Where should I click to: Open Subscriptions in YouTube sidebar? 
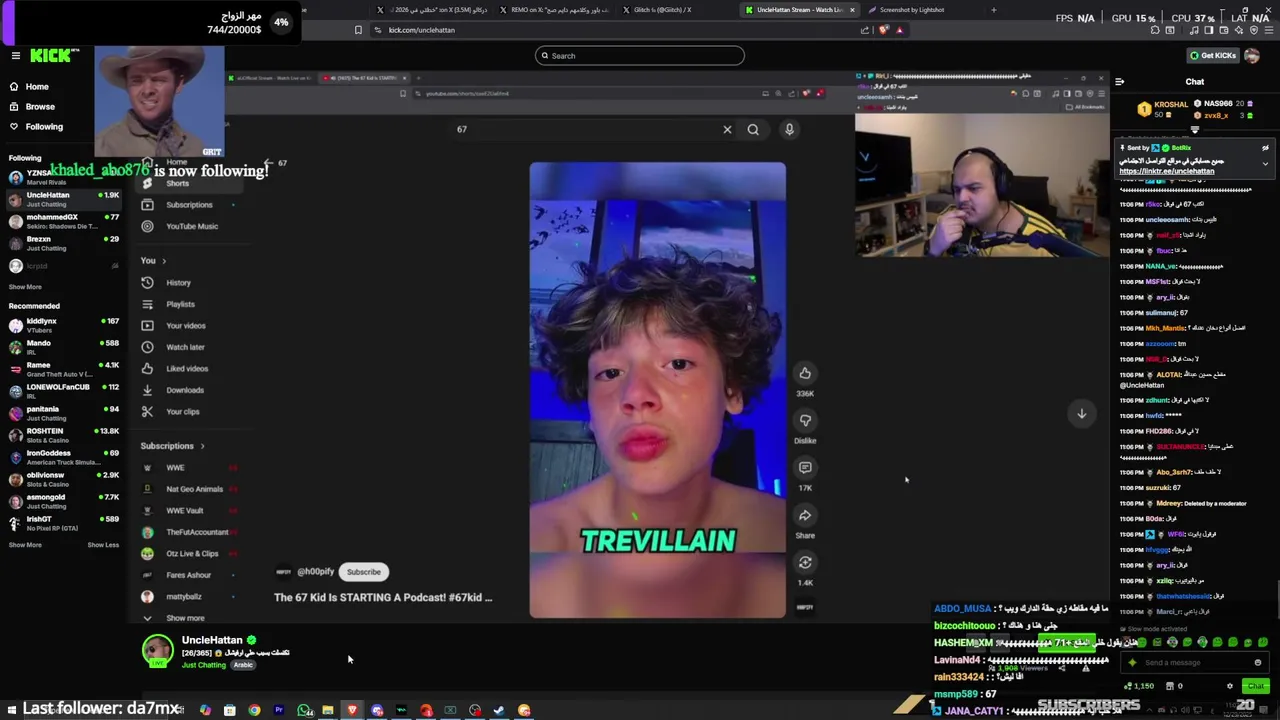pyautogui.click(x=189, y=205)
